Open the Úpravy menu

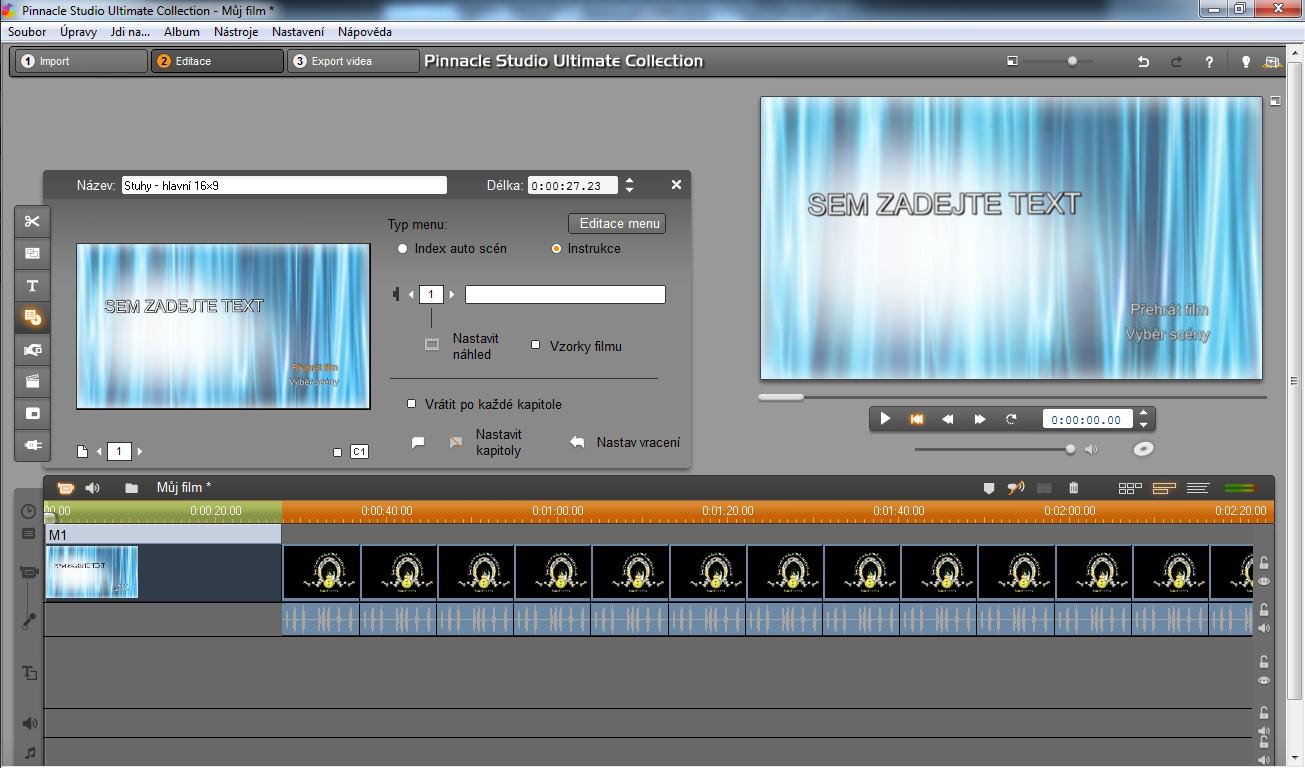coord(78,32)
